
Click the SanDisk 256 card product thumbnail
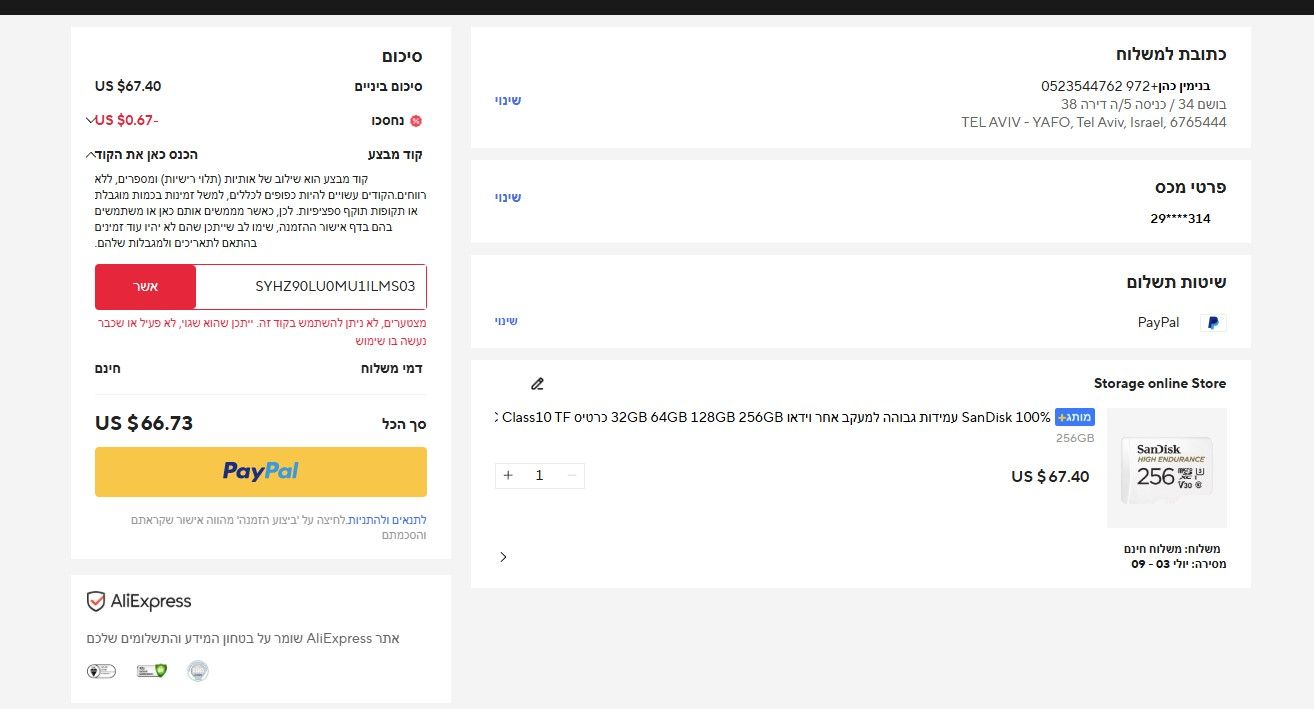click(1167, 468)
